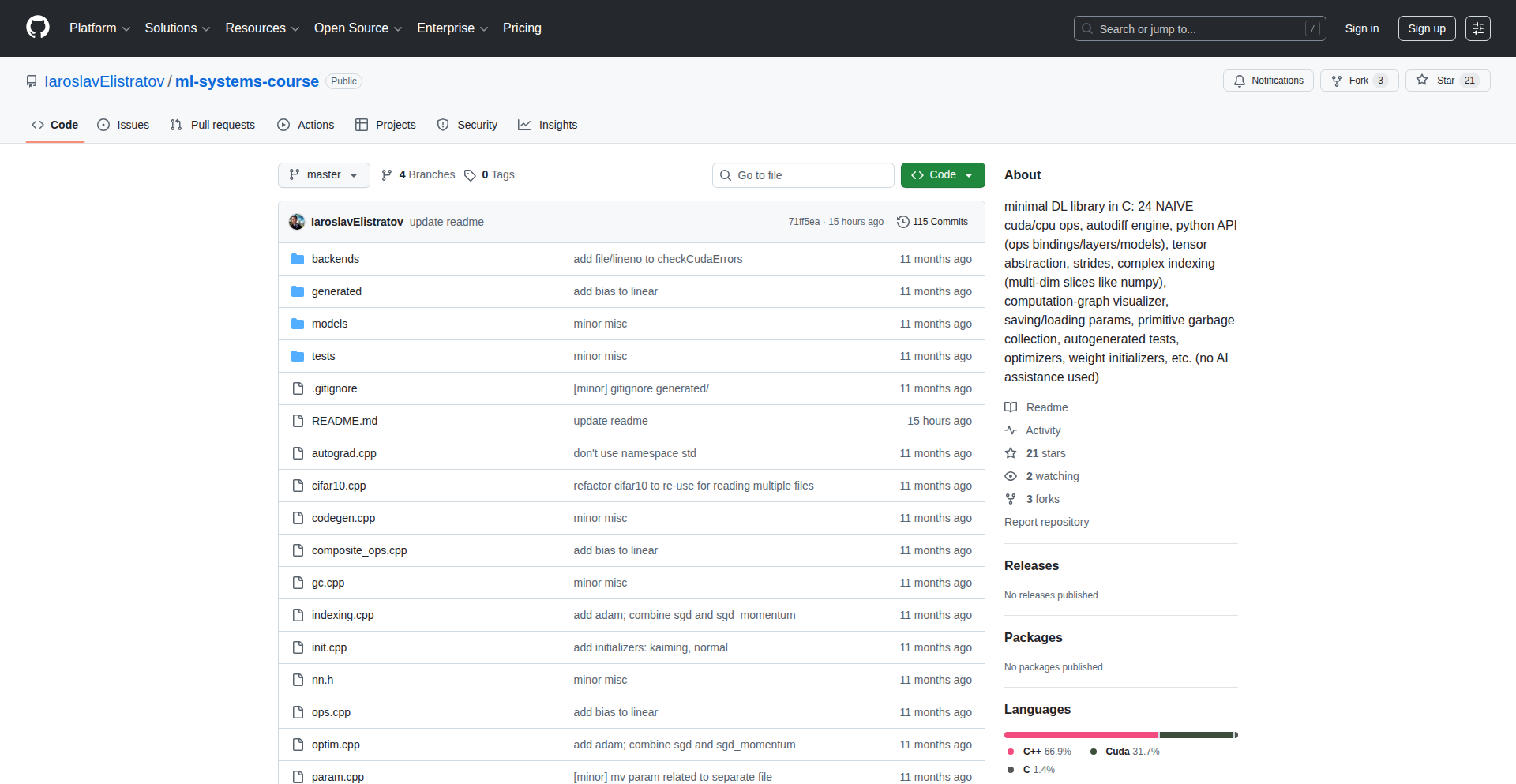Open the Readme link in About
The image size is (1516, 784).
[x=1046, y=407]
